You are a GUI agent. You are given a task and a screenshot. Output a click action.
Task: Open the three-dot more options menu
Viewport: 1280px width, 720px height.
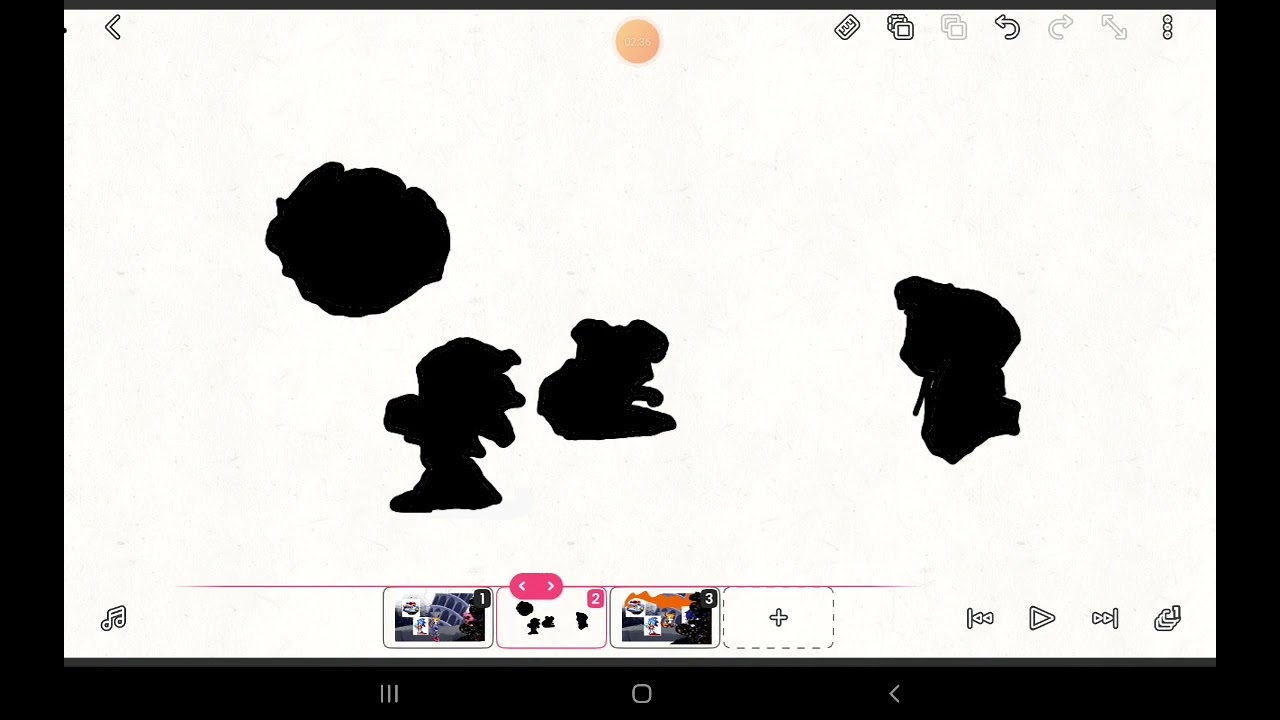tap(1167, 28)
